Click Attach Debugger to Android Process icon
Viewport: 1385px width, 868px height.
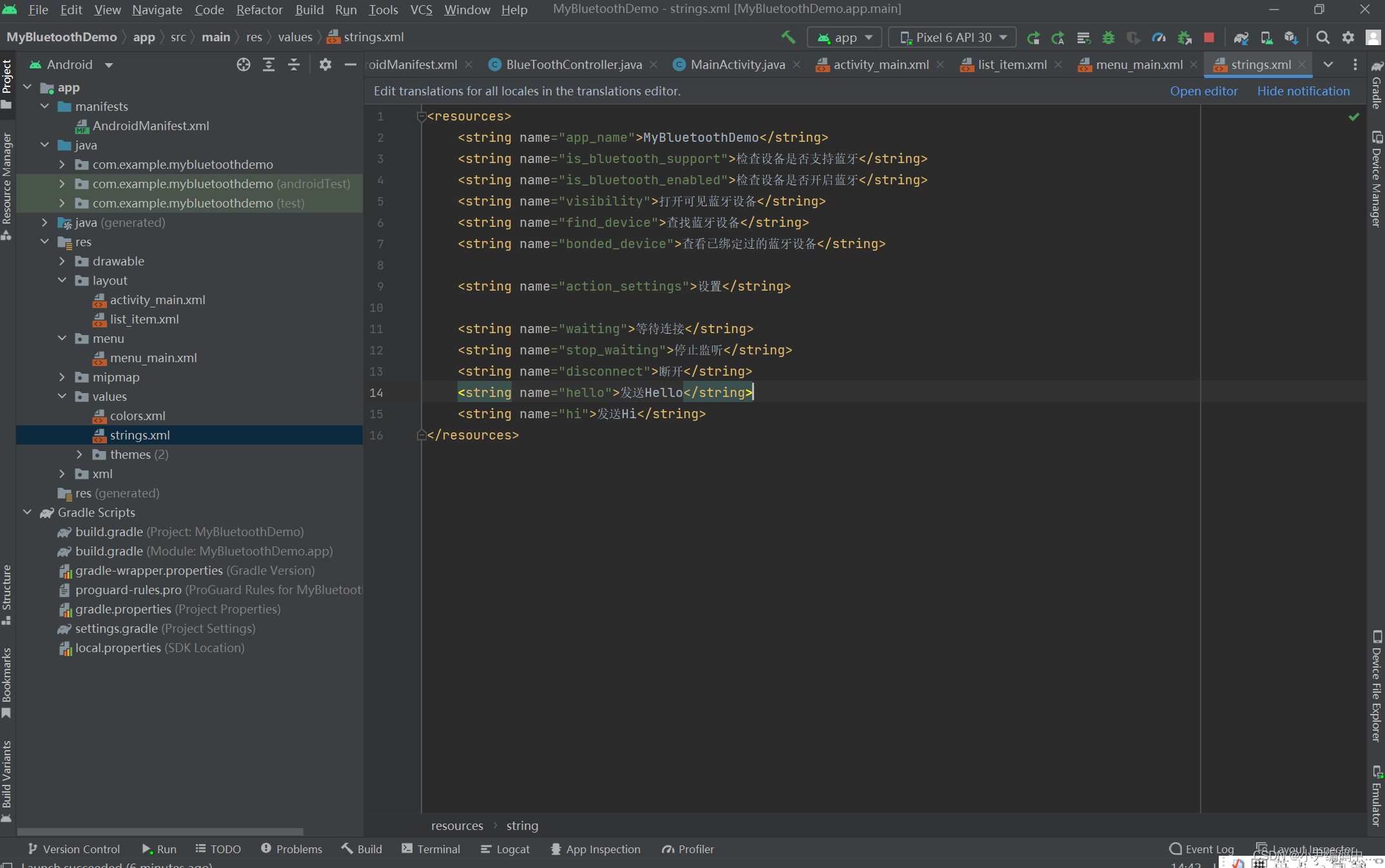[x=1184, y=37]
